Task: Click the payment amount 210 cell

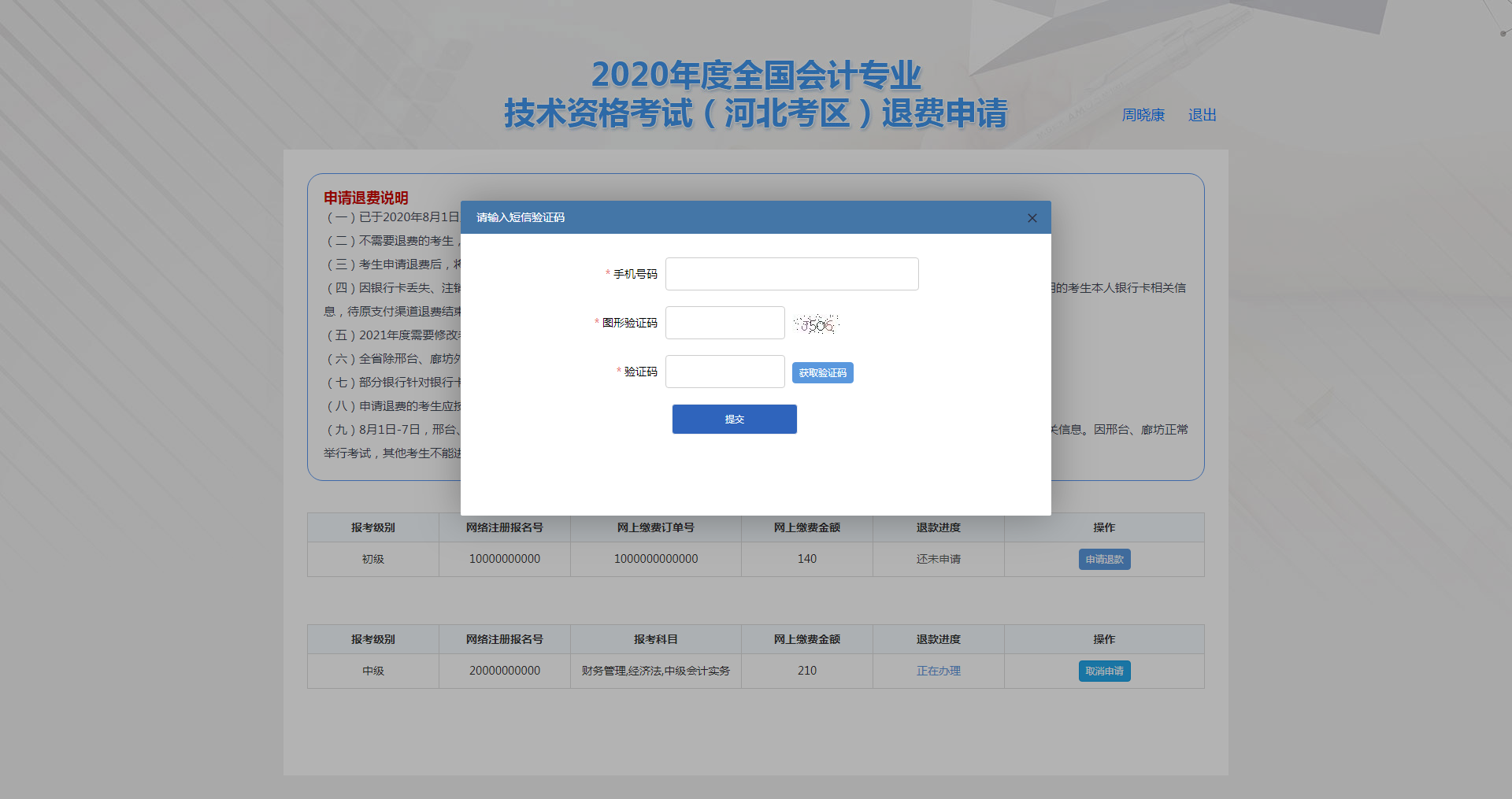Action: coord(807,671)
